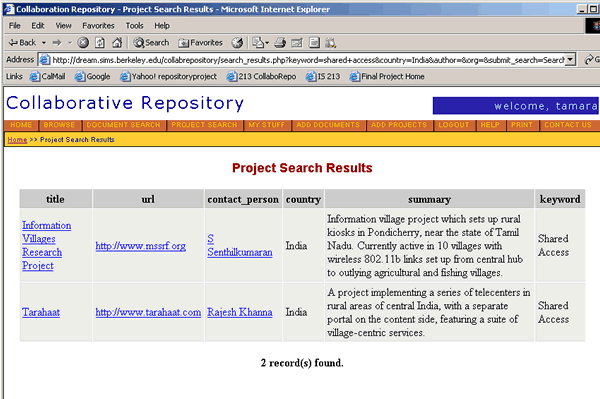The width and height of the screenshot is (600, 399).
Task: Click the Mail toolbar icon
Action: pos(260,42)
